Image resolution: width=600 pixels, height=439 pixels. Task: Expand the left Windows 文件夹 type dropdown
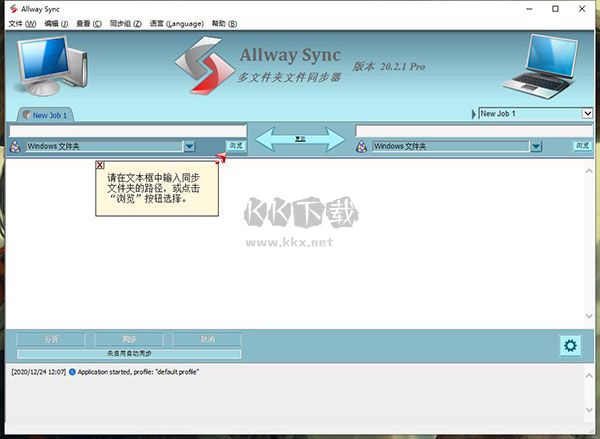(189, 146)
